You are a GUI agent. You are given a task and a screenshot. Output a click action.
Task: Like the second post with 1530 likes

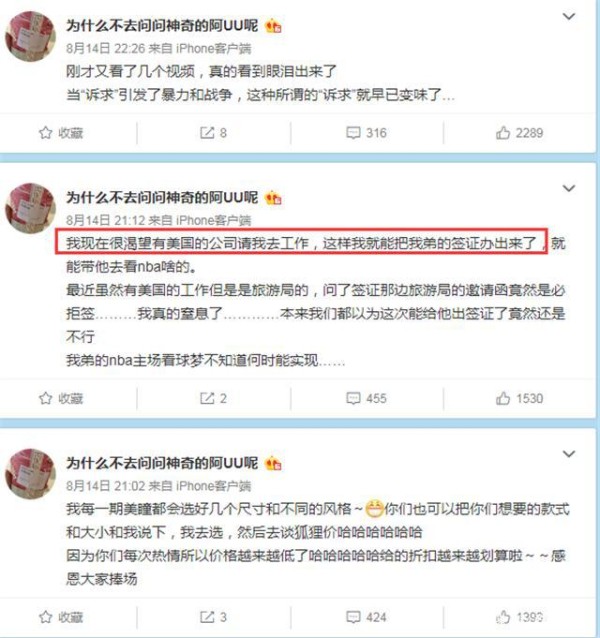519,398
